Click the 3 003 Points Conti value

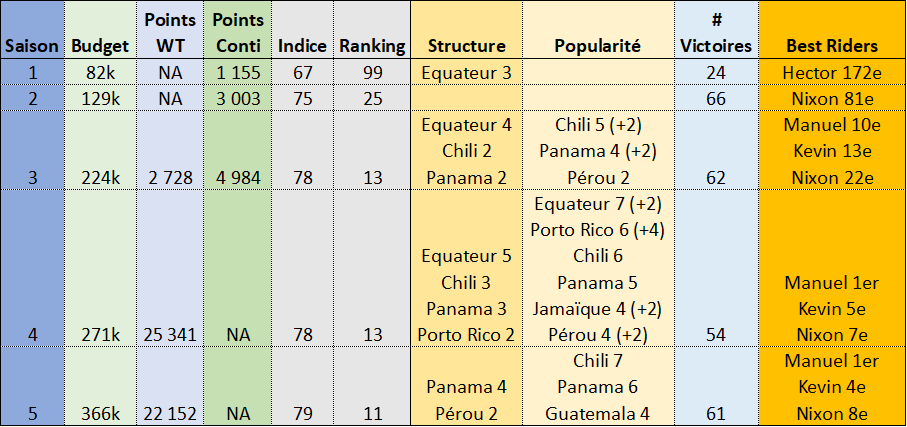coord(237,98)
